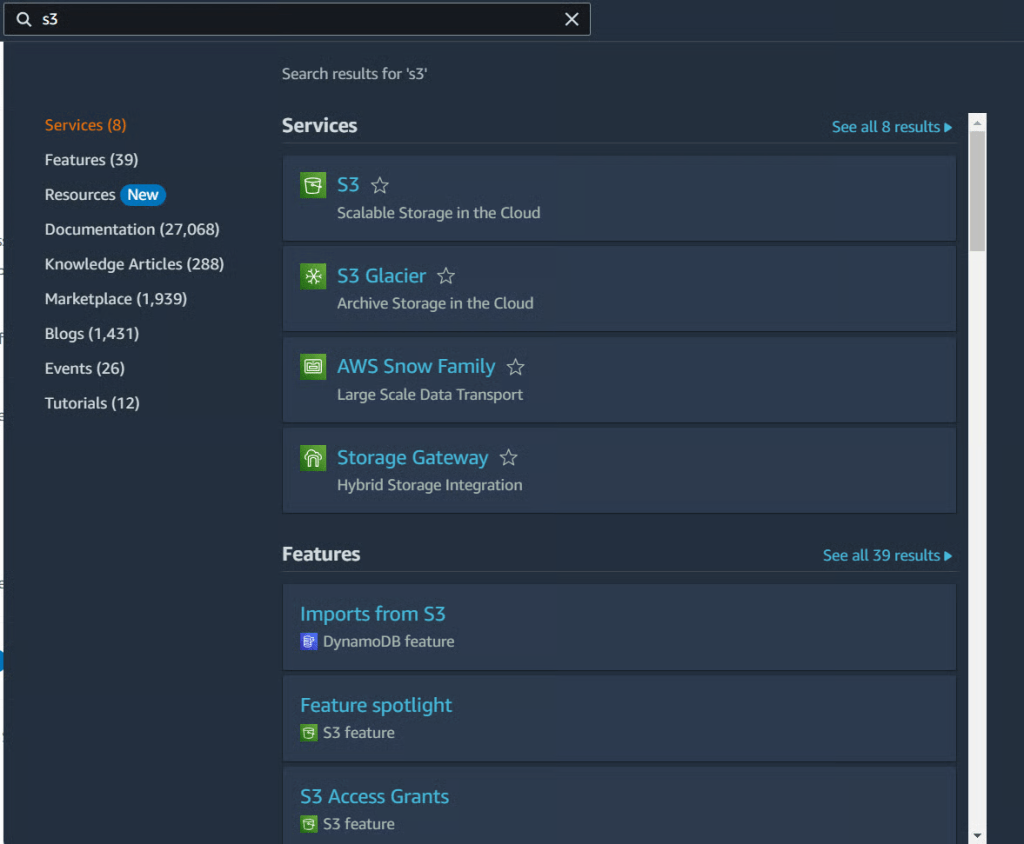The image size is (1024, 844).
Task: Favorite S3 using its star
Action: [380, 185]
